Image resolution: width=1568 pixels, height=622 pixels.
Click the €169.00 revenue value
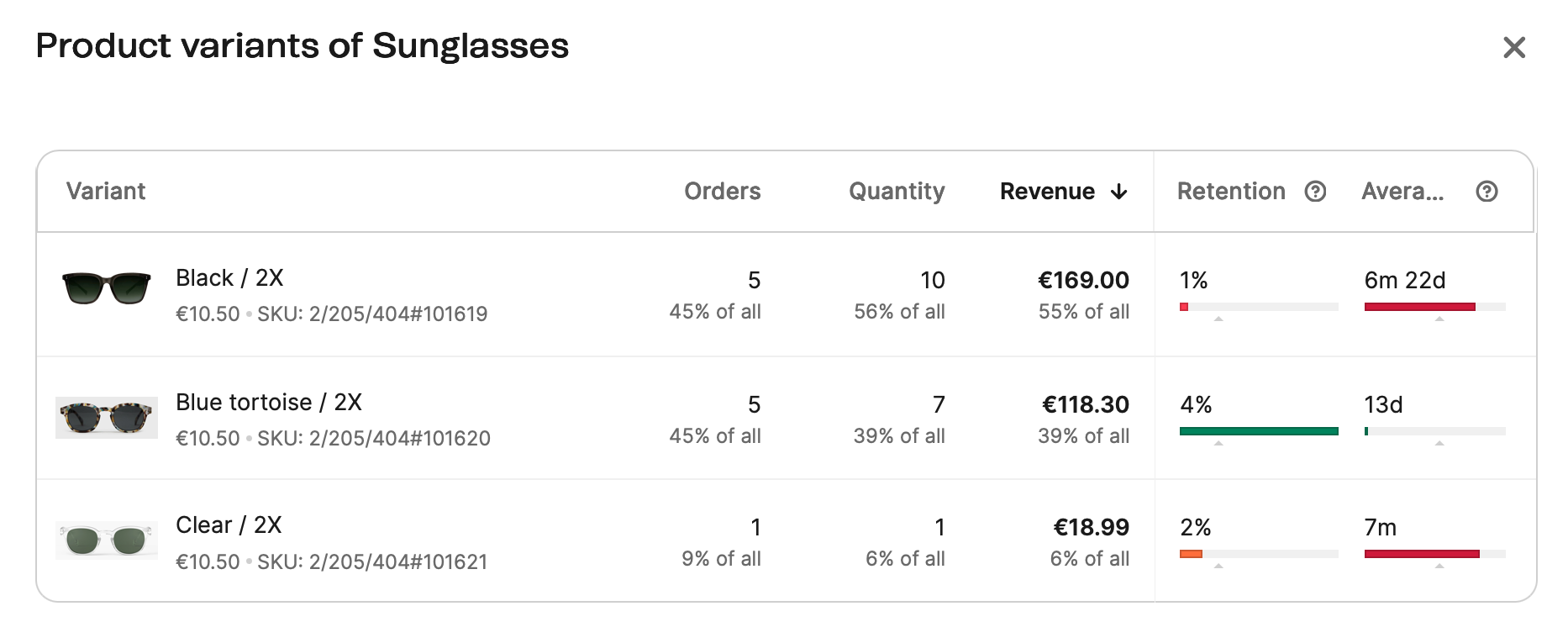point(1083,281)
